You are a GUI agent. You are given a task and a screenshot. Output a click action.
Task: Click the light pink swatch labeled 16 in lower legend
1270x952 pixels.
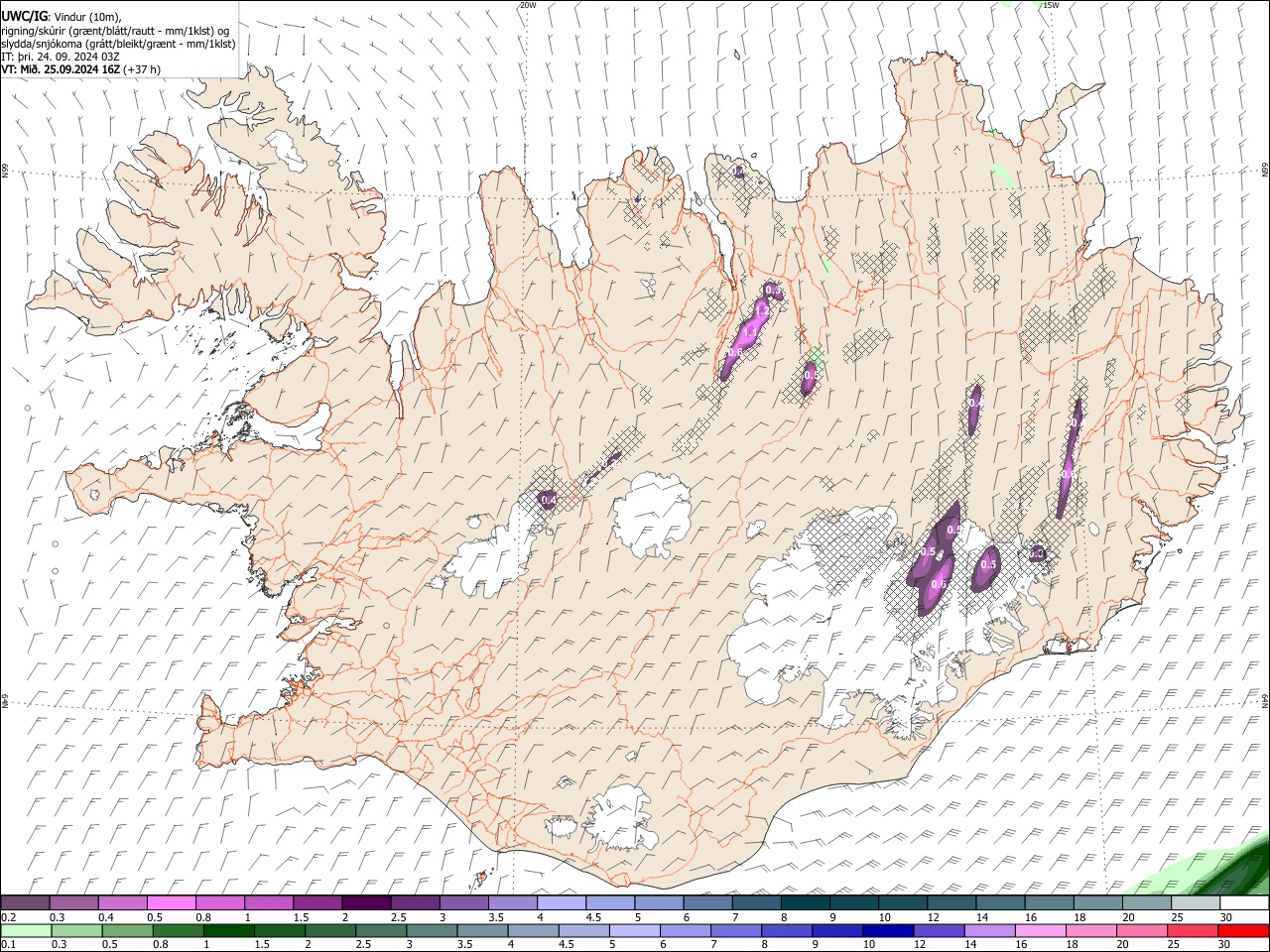coord(1040,930)
